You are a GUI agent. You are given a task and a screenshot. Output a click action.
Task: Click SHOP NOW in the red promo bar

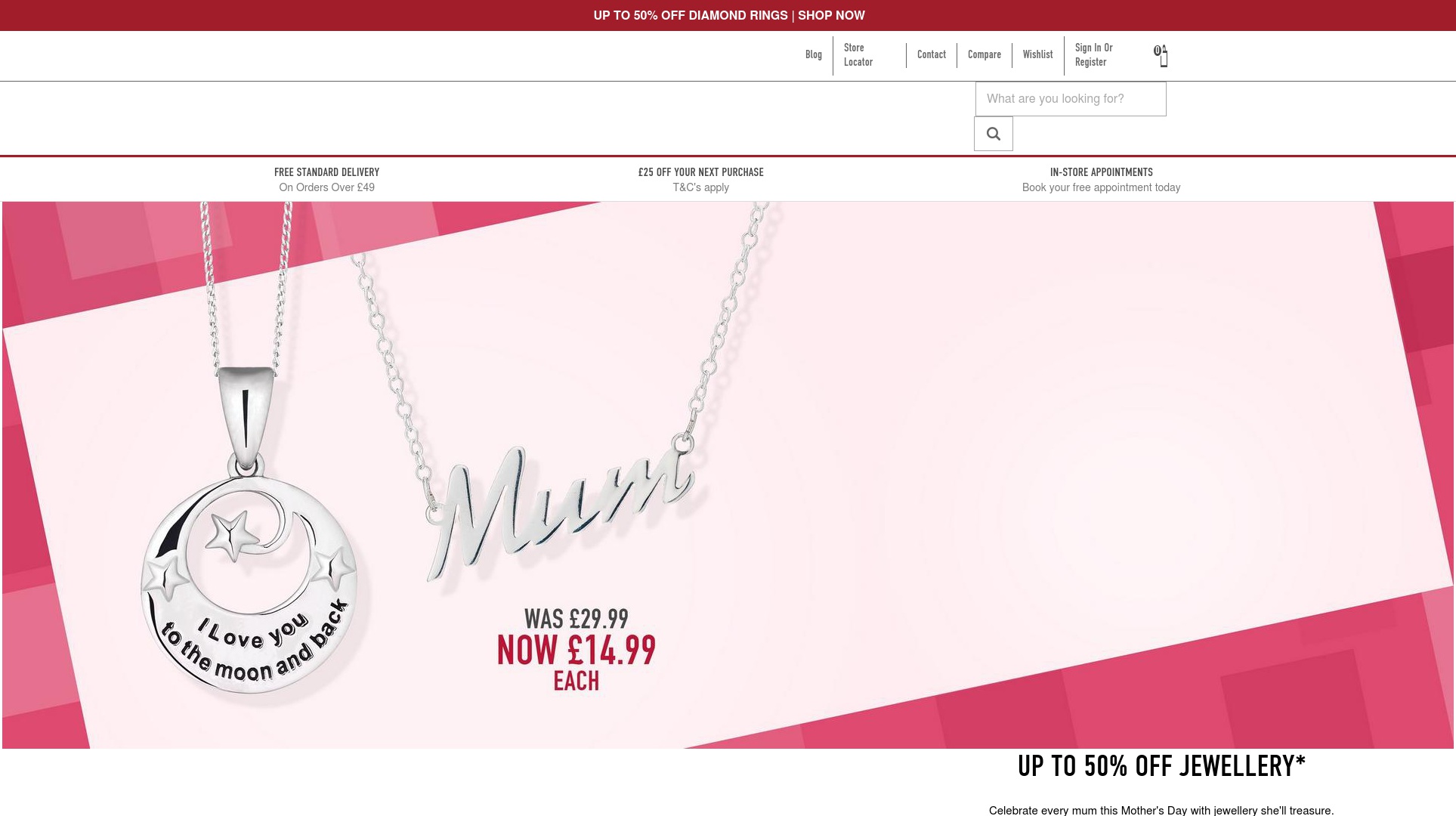(x=831, y=15)
